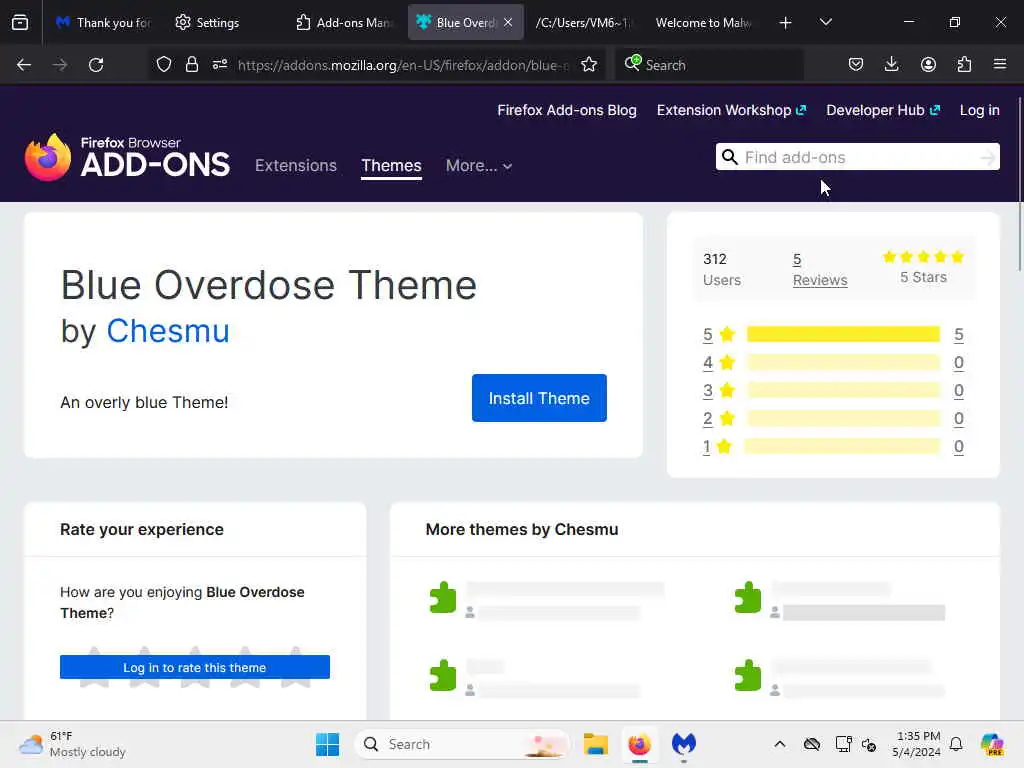The height and width of the screenshot is (768, 1024).
Task: Close the Blue Overdose tab
Action: click(x=508, y=22)
